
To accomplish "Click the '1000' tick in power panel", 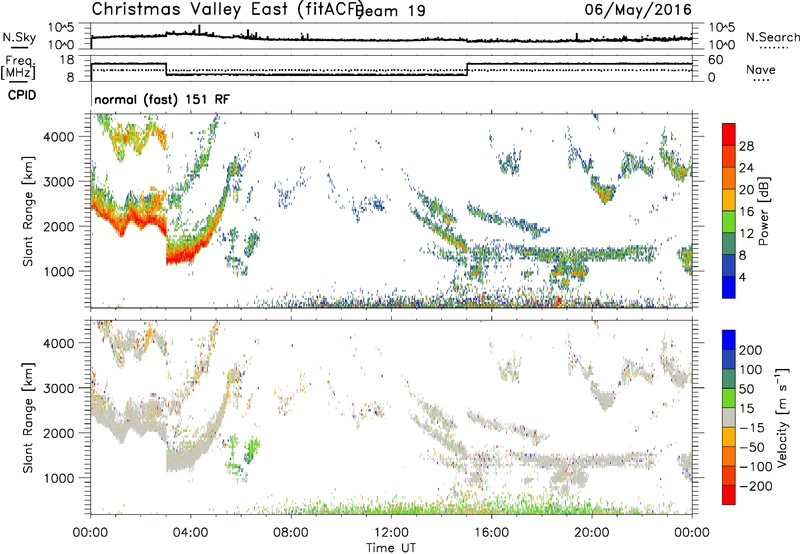I will pyautogui.click(x=58, y=271).
